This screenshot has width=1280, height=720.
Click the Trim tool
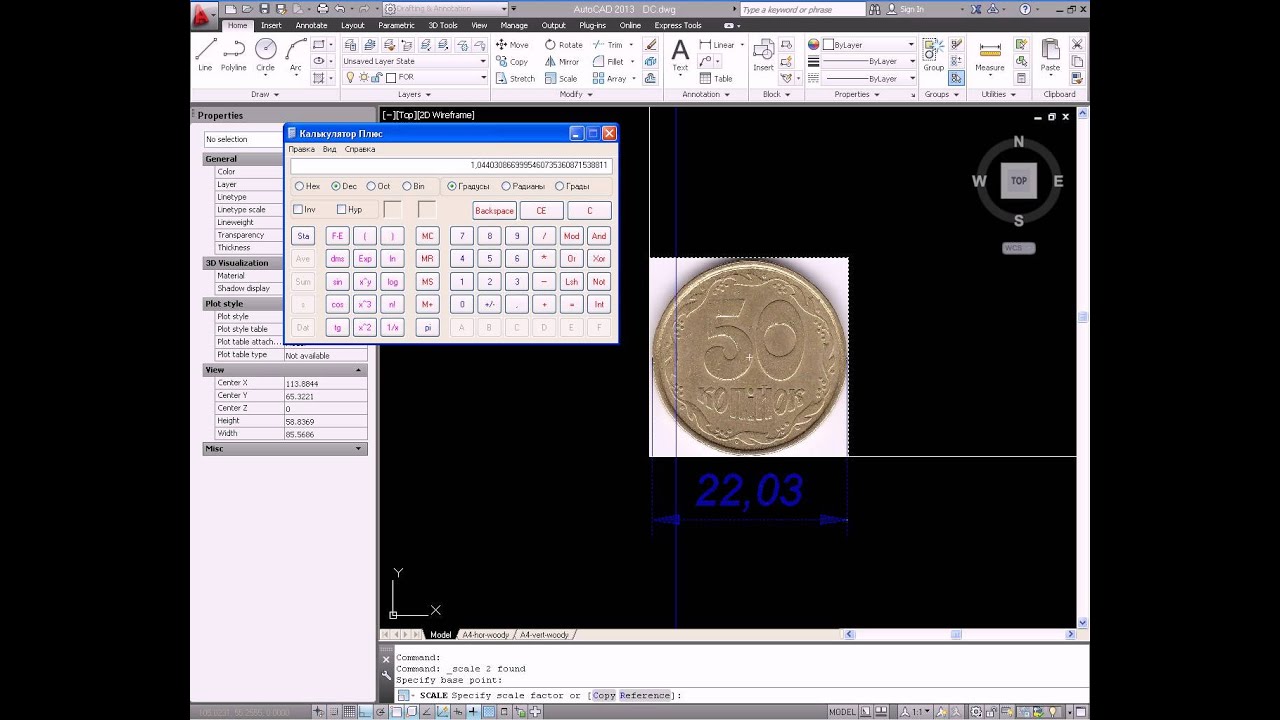tap(607, 45)
